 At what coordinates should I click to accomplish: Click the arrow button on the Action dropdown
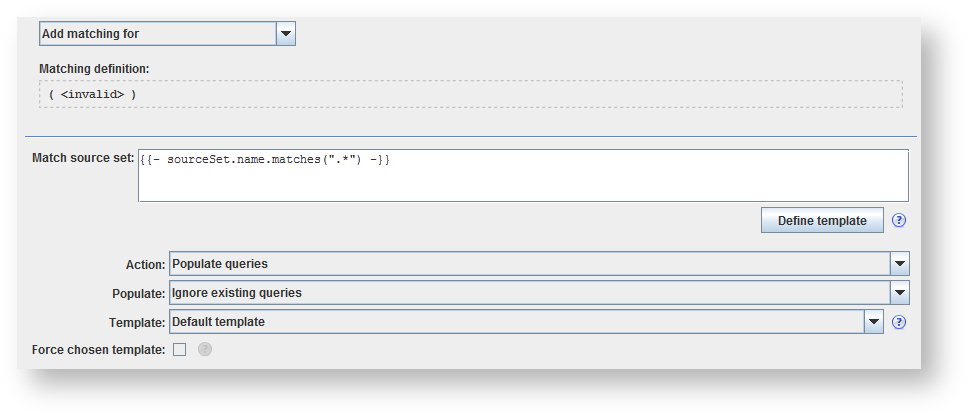[900, 264]
